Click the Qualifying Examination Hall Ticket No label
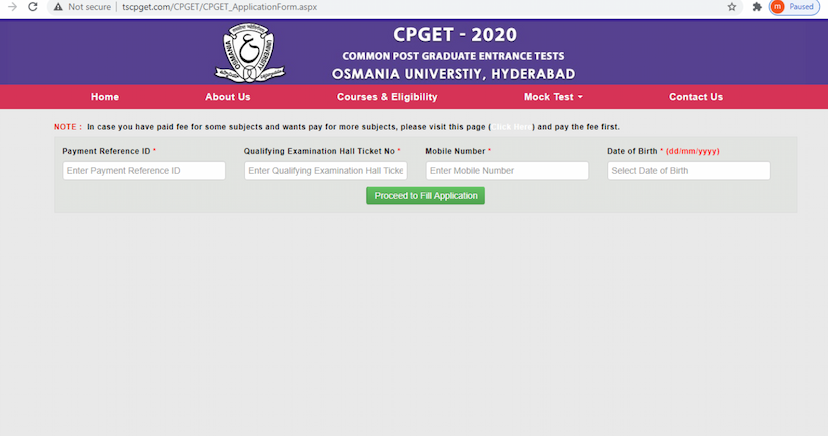Viewport: 828px width, 436px height. coord(319,151)
